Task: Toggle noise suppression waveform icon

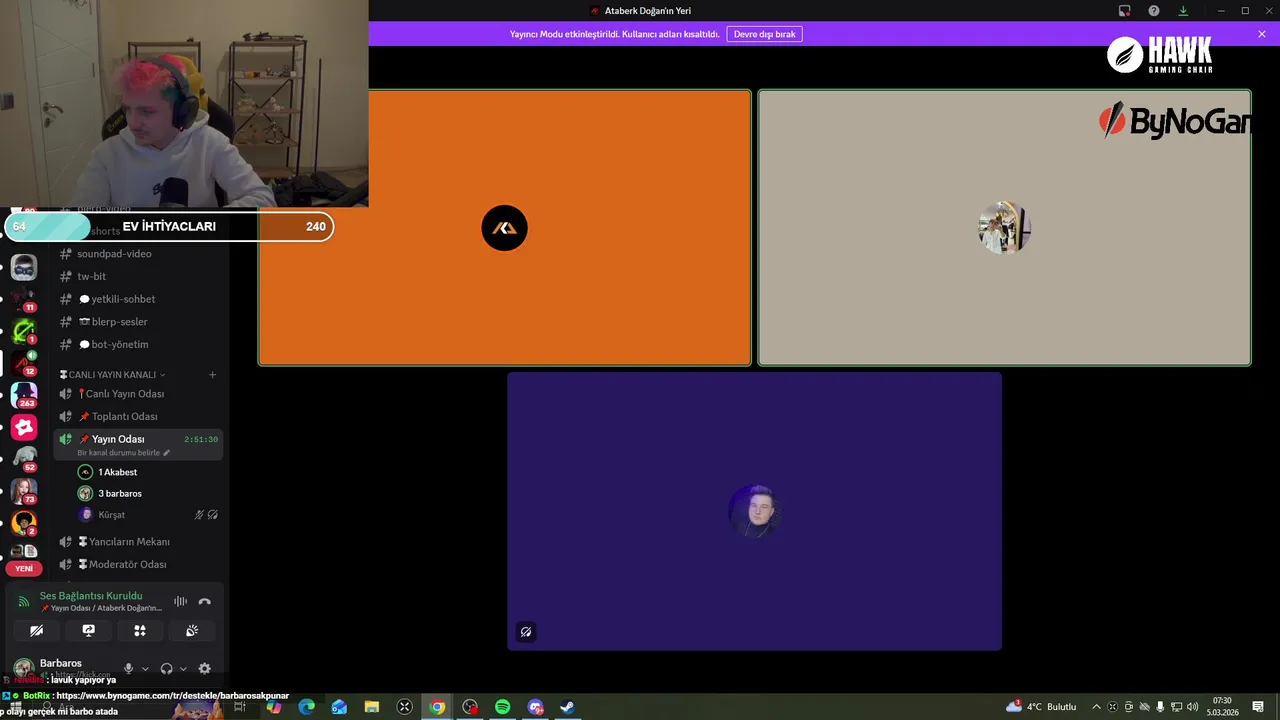Action: 180,601
